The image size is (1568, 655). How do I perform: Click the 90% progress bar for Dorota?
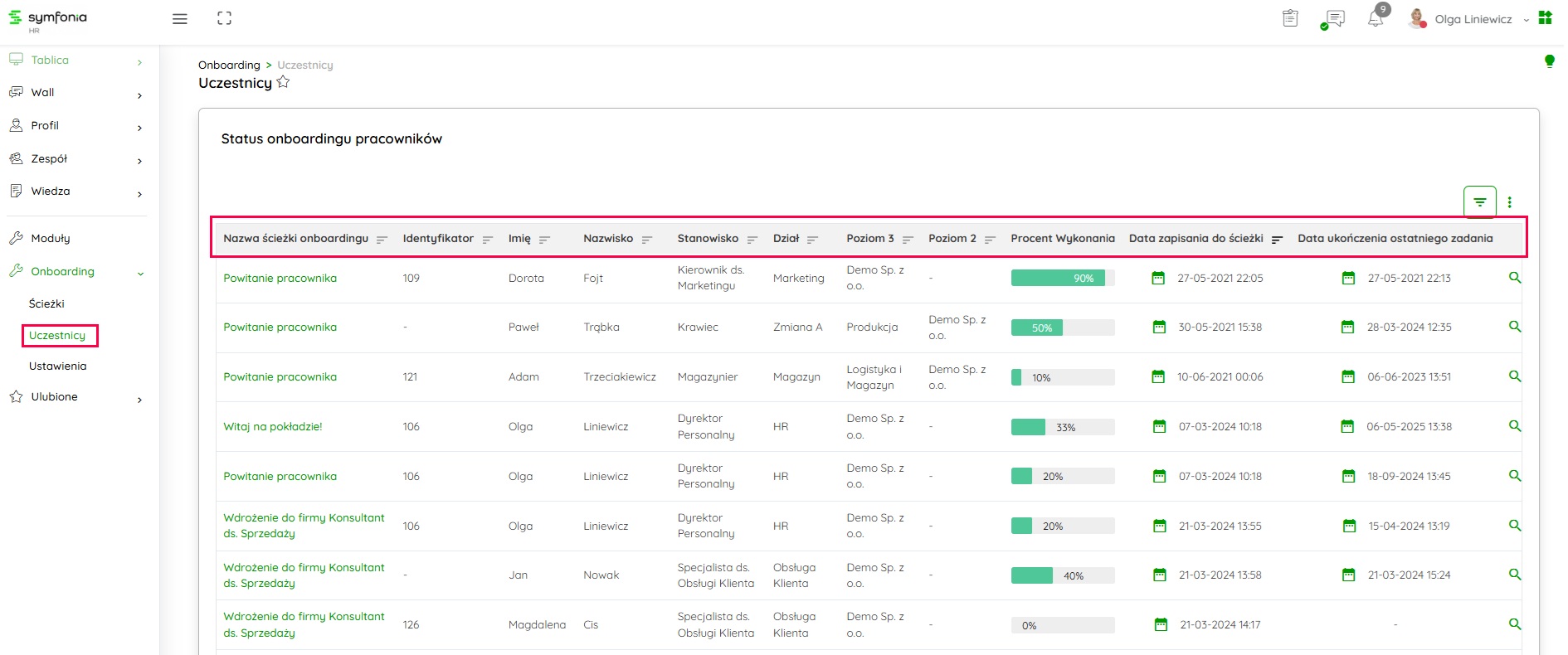[1062, 279]
